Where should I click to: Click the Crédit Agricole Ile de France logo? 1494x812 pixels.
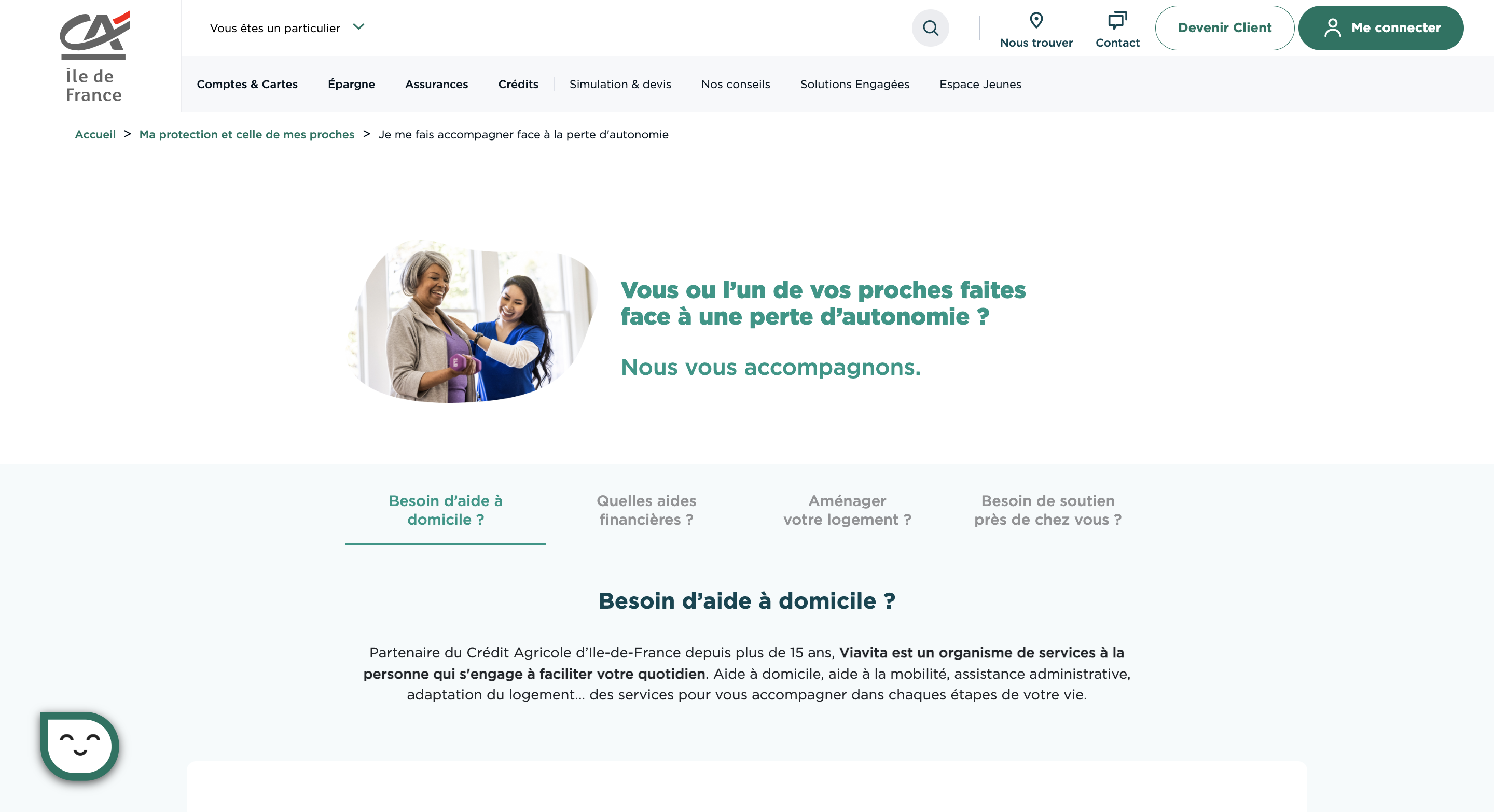[92, 55]
